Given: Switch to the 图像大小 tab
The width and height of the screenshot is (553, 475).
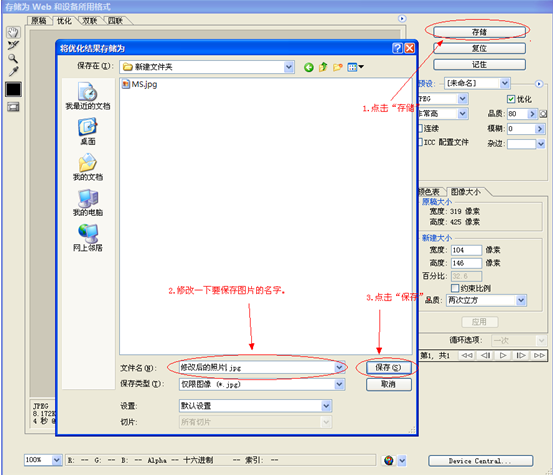Looking at the screenshot, I should pyautogui.click(x=466, y=192).
